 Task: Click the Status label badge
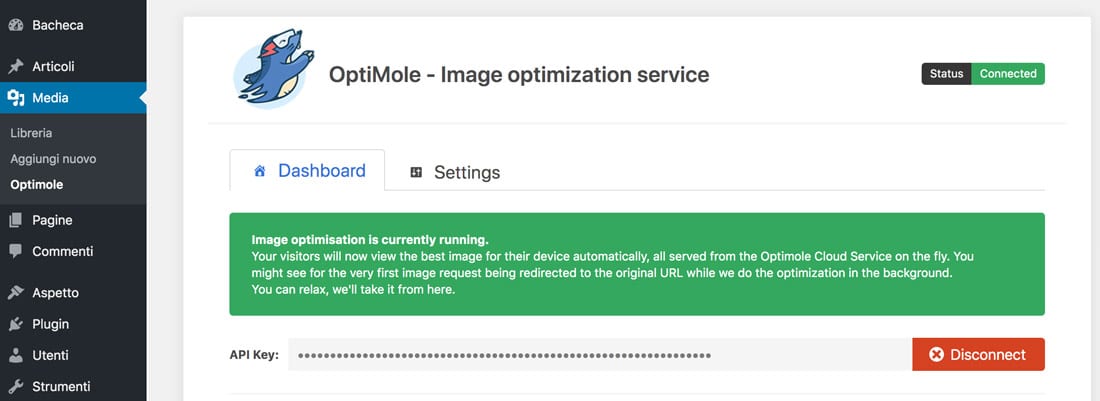[946, 74]
